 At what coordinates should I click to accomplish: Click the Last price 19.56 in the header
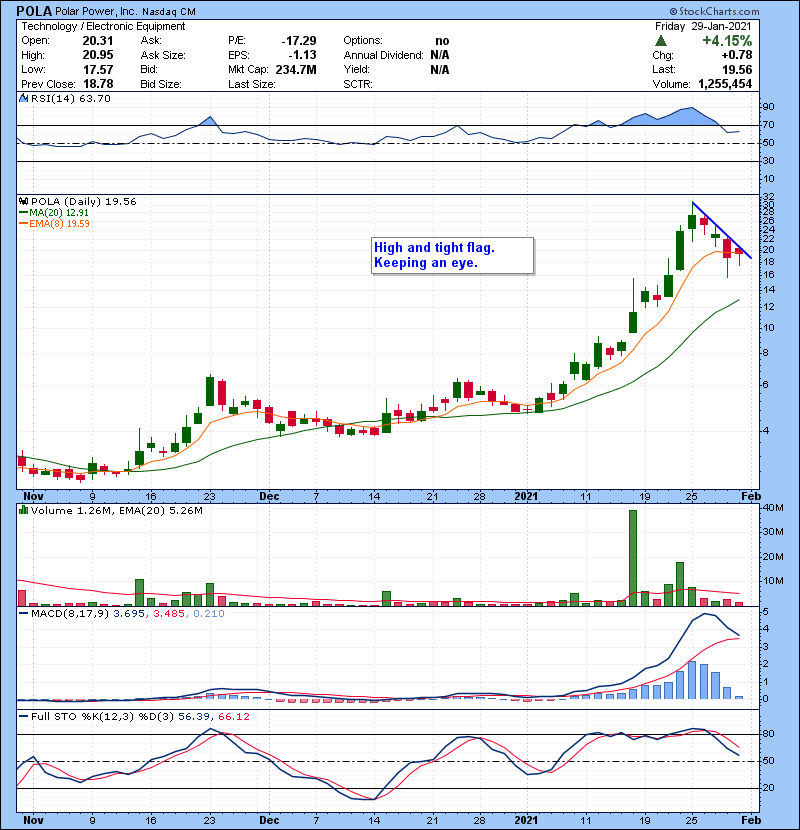(737, 69)
